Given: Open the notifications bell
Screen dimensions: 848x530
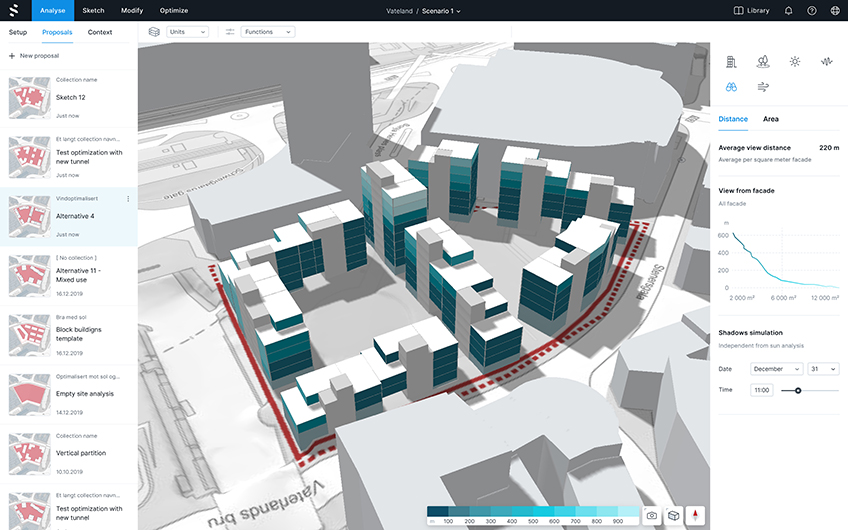Looking at the screenshot, I should click(x=788, y=10).
